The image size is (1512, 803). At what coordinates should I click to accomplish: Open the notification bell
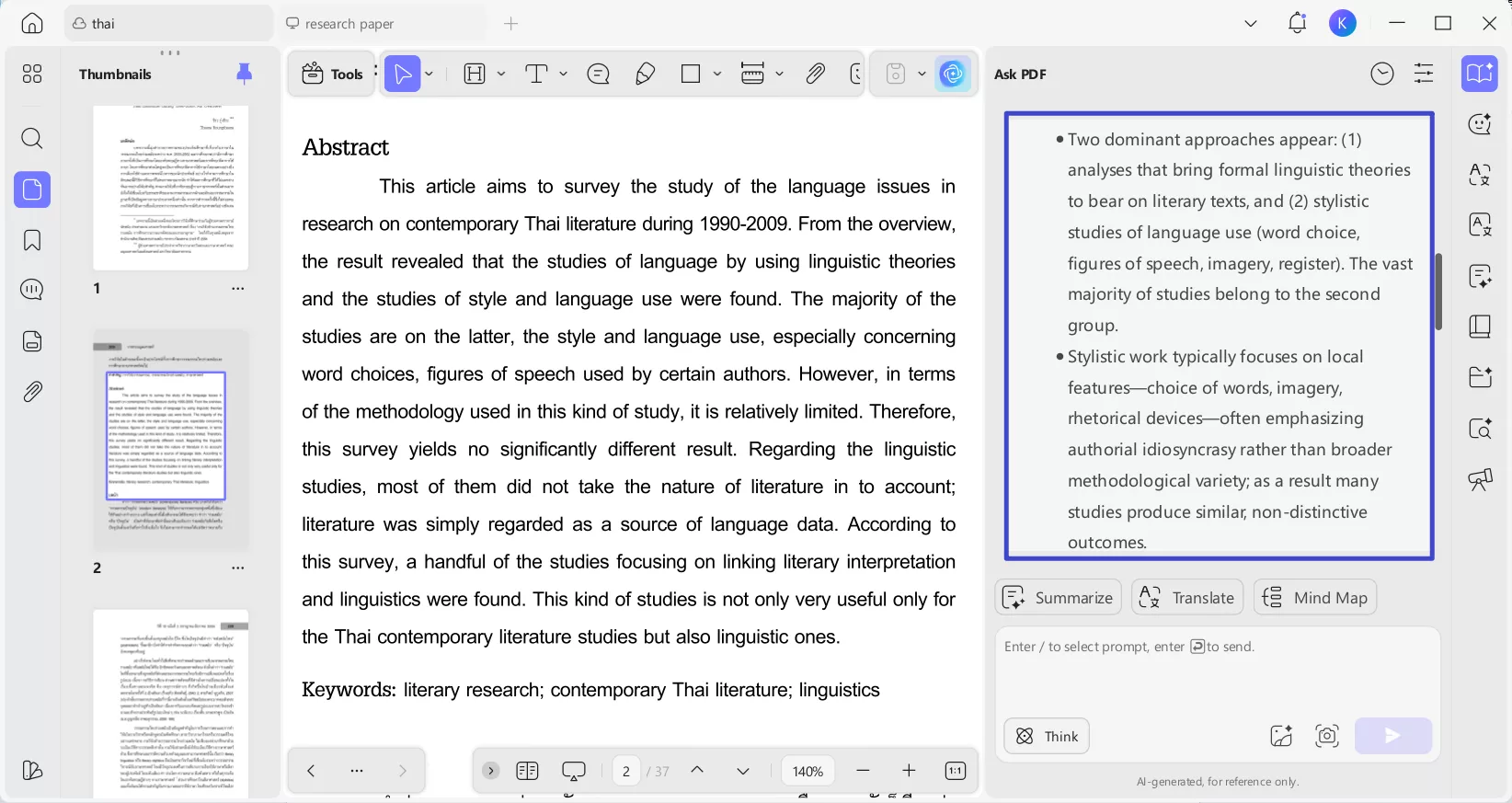1297,24
